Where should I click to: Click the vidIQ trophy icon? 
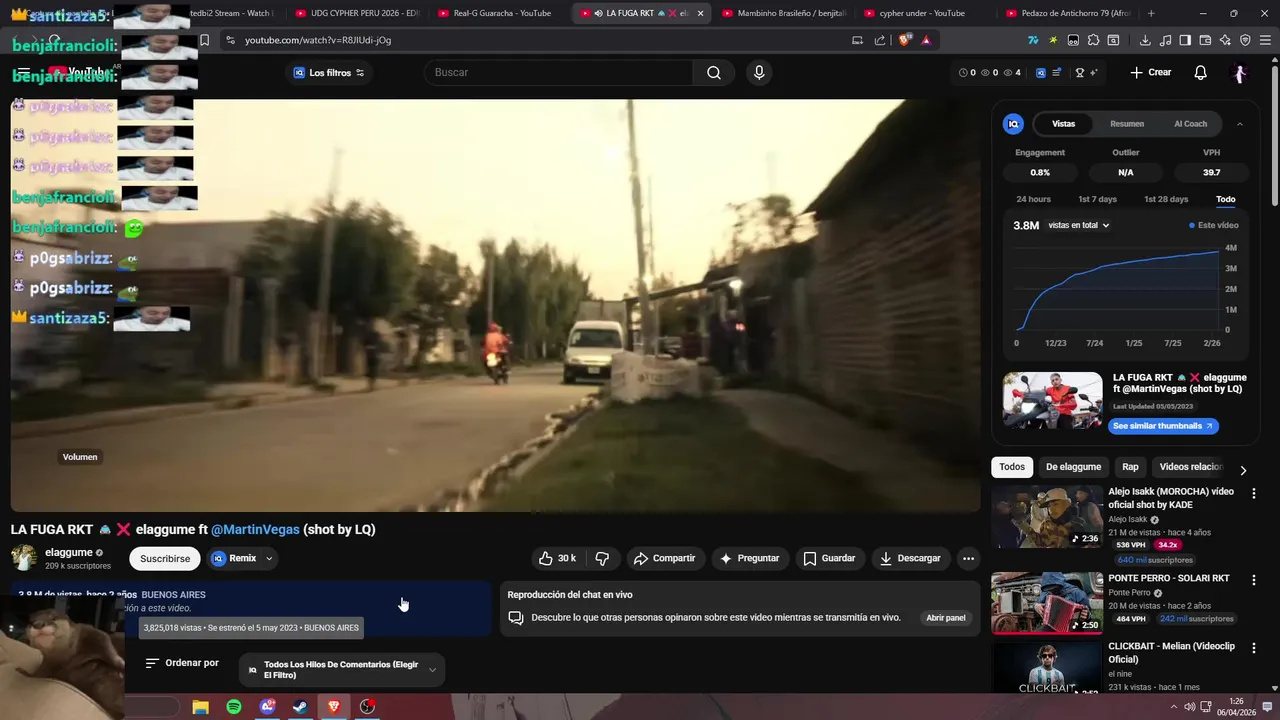click(x=1080, y=73)
